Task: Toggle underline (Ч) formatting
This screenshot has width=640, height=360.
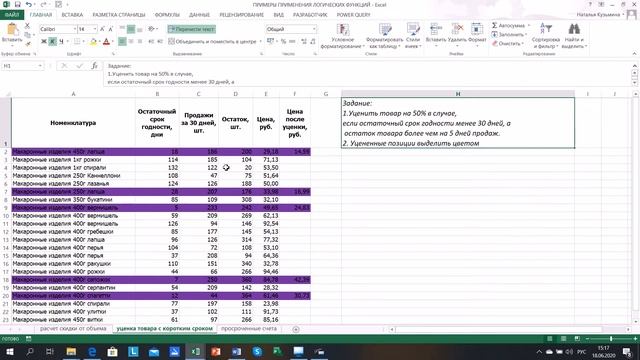Action: pos(61,42)
